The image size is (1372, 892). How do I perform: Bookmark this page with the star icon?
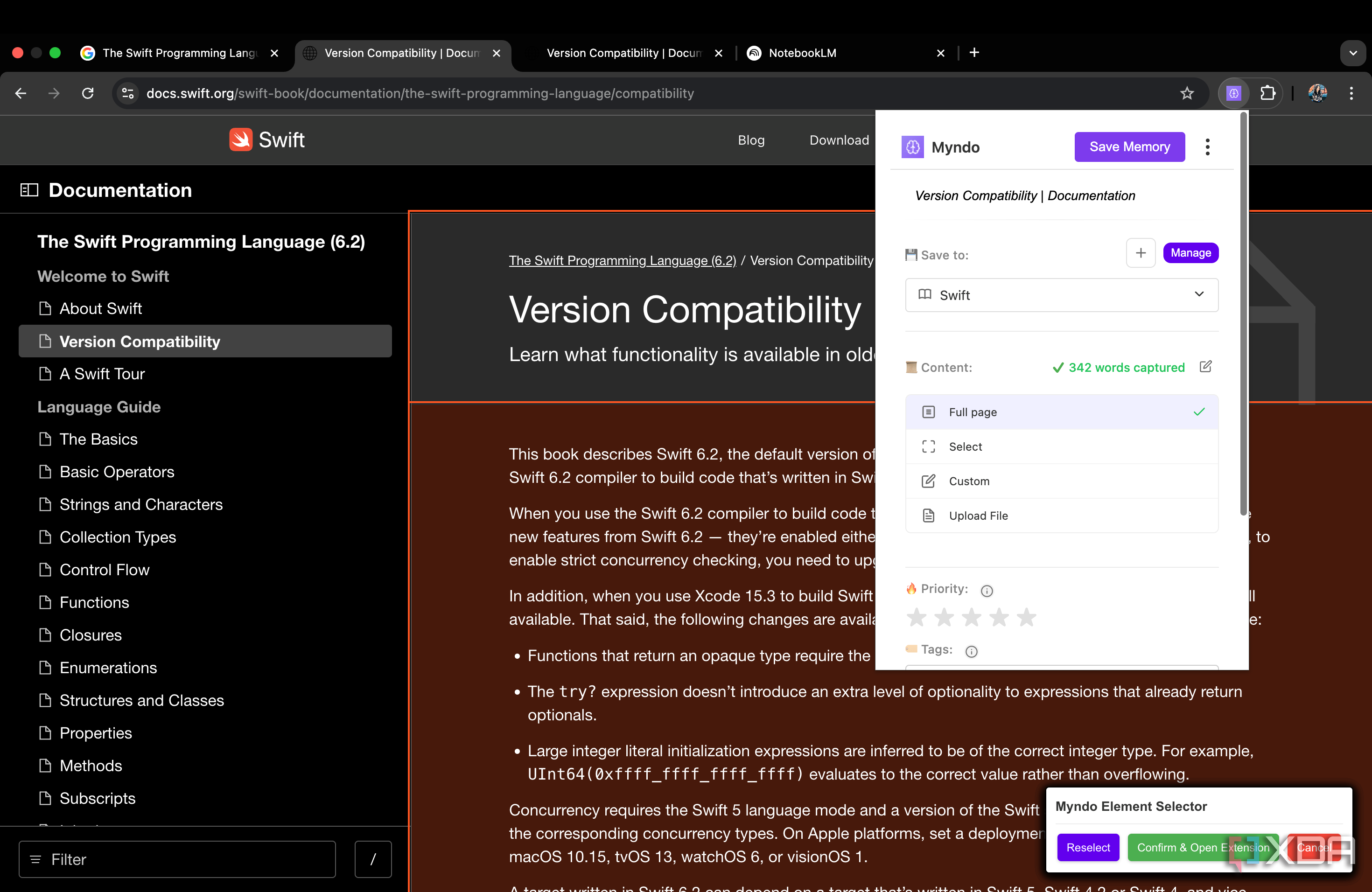coord(1187,93)
